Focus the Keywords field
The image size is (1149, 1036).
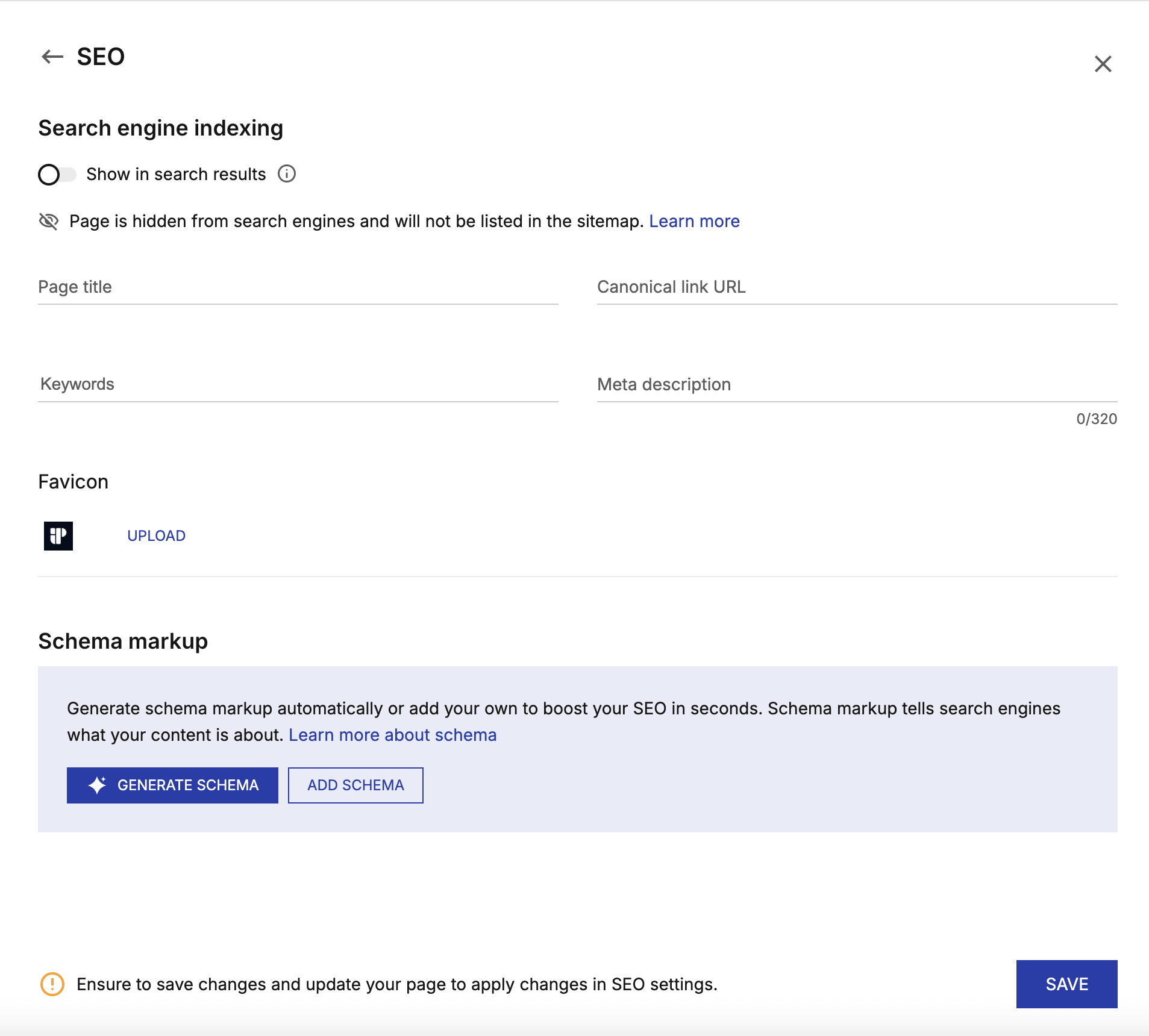point(298,384)
